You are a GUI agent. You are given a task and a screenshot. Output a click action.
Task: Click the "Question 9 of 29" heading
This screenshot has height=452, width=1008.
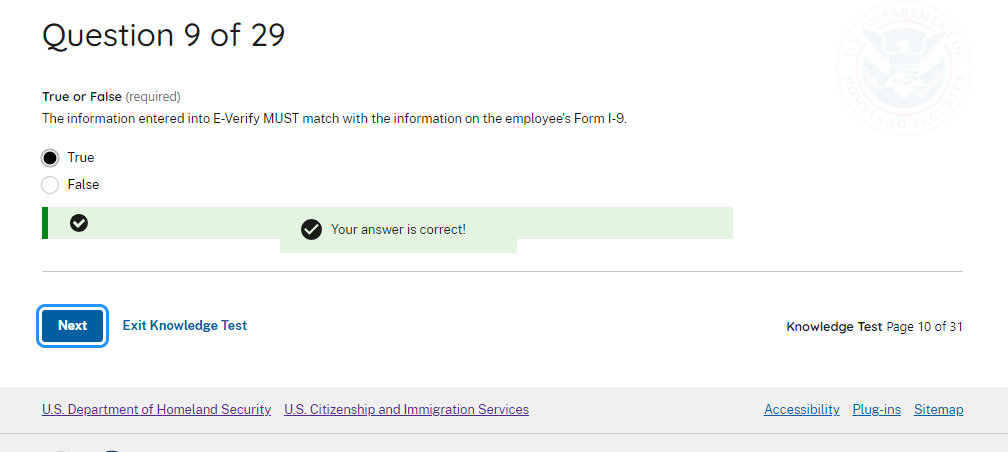click(x=163, y=35)
